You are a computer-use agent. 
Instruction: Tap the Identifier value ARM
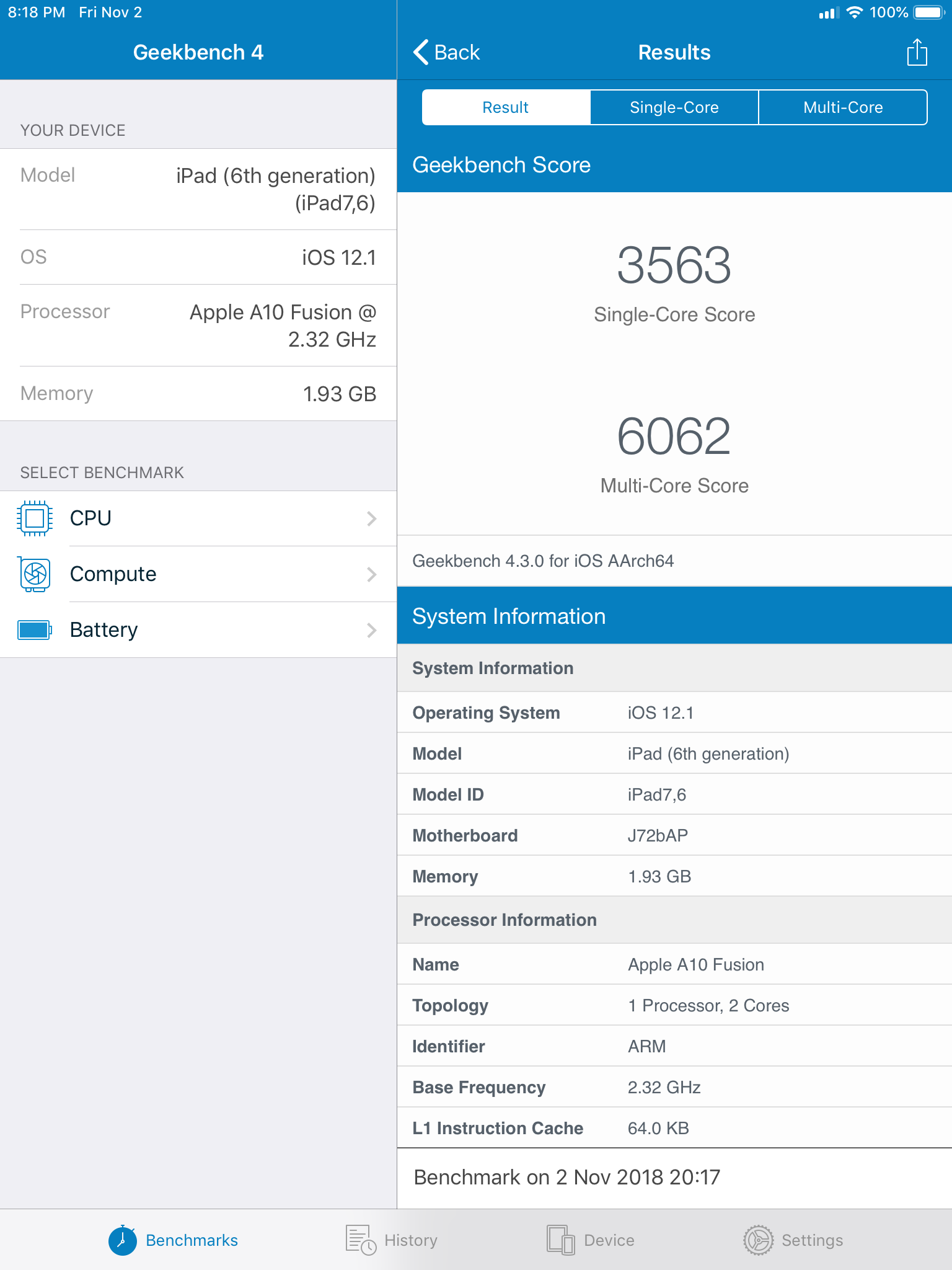coord(647,1046)
